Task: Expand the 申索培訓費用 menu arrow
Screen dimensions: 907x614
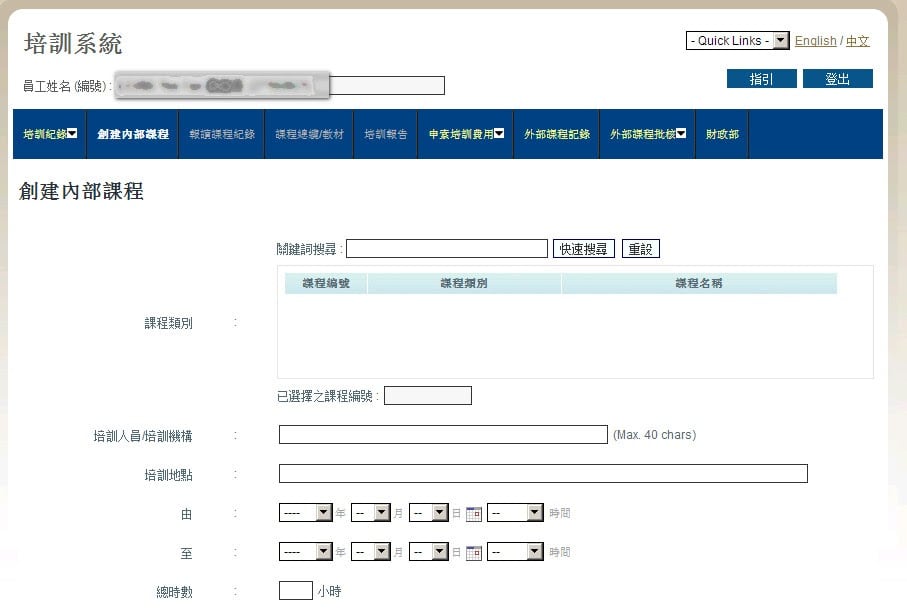Action: point(499,134)
